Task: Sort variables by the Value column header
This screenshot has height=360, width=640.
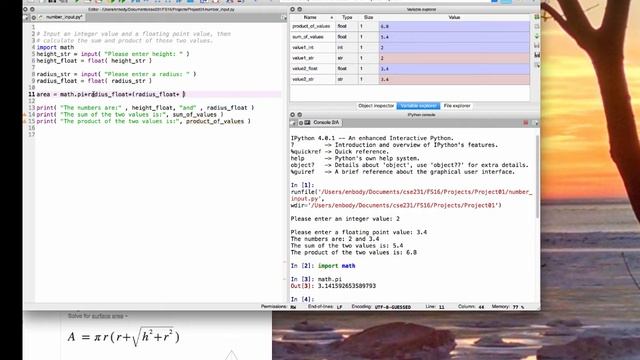Action: tap(454, 18)
